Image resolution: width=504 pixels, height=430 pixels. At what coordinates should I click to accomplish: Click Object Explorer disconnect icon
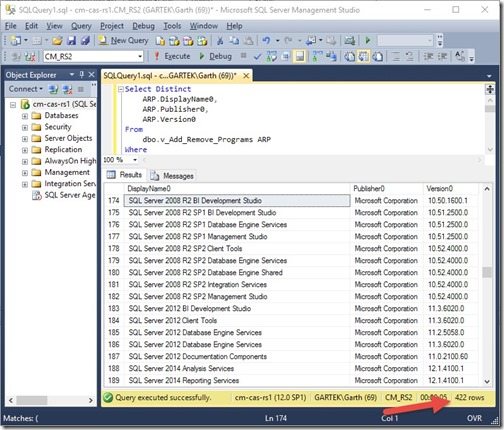point(68,89)
